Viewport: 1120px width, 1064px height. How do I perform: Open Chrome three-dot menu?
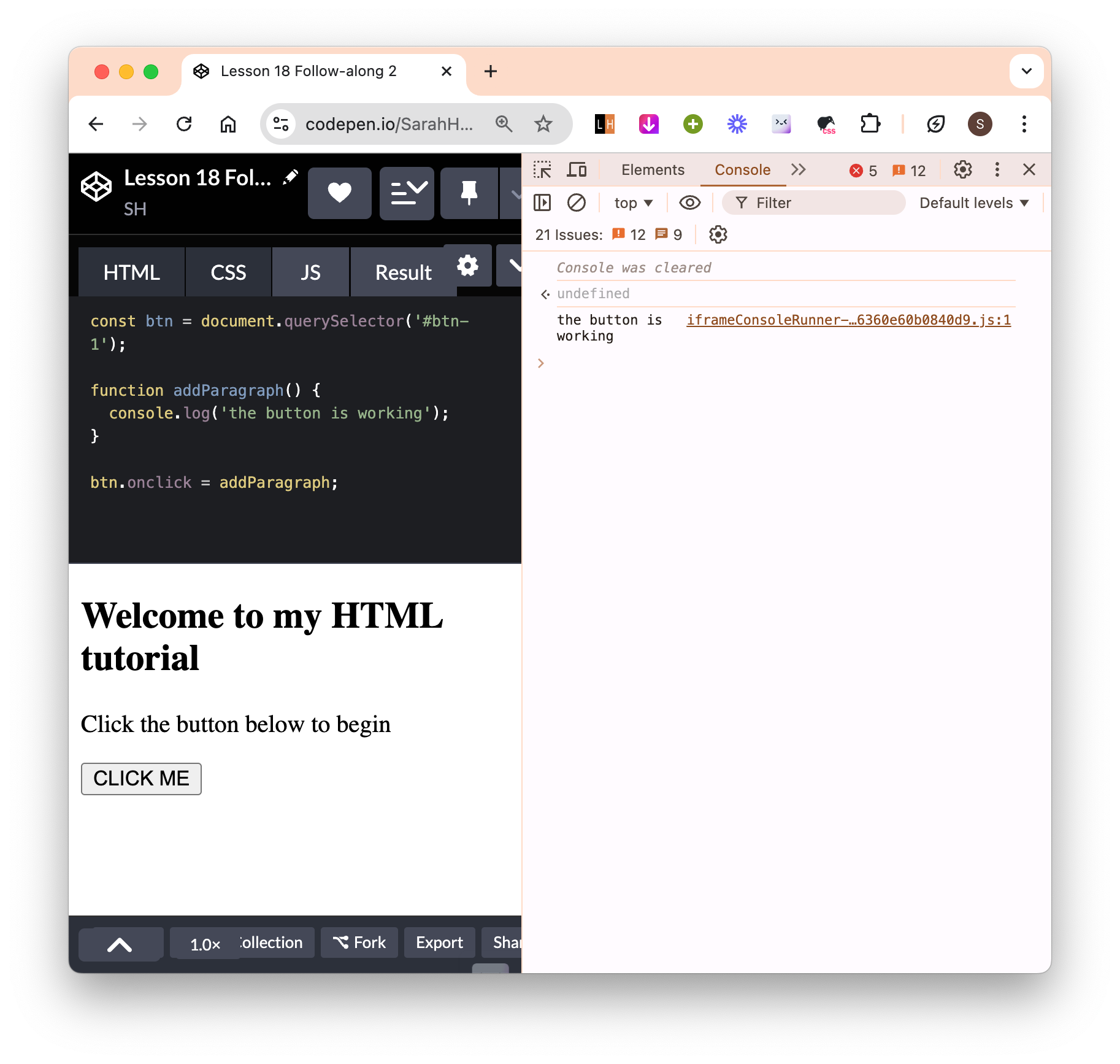[x=1024, y=124]
